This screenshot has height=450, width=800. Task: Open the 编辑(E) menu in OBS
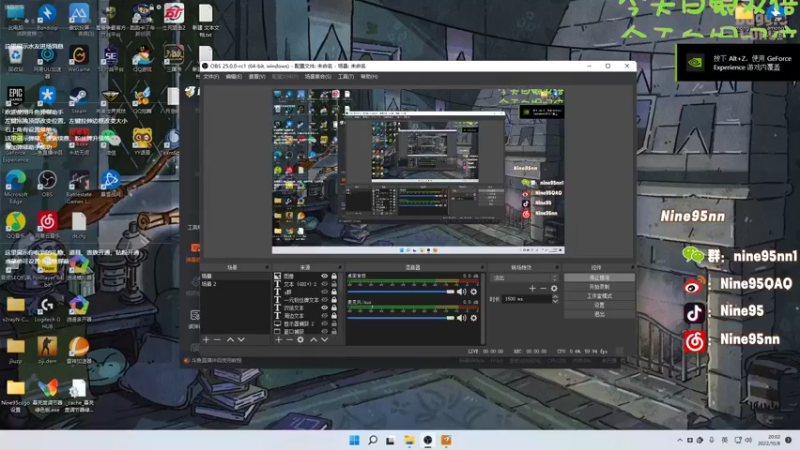point(234,77)
